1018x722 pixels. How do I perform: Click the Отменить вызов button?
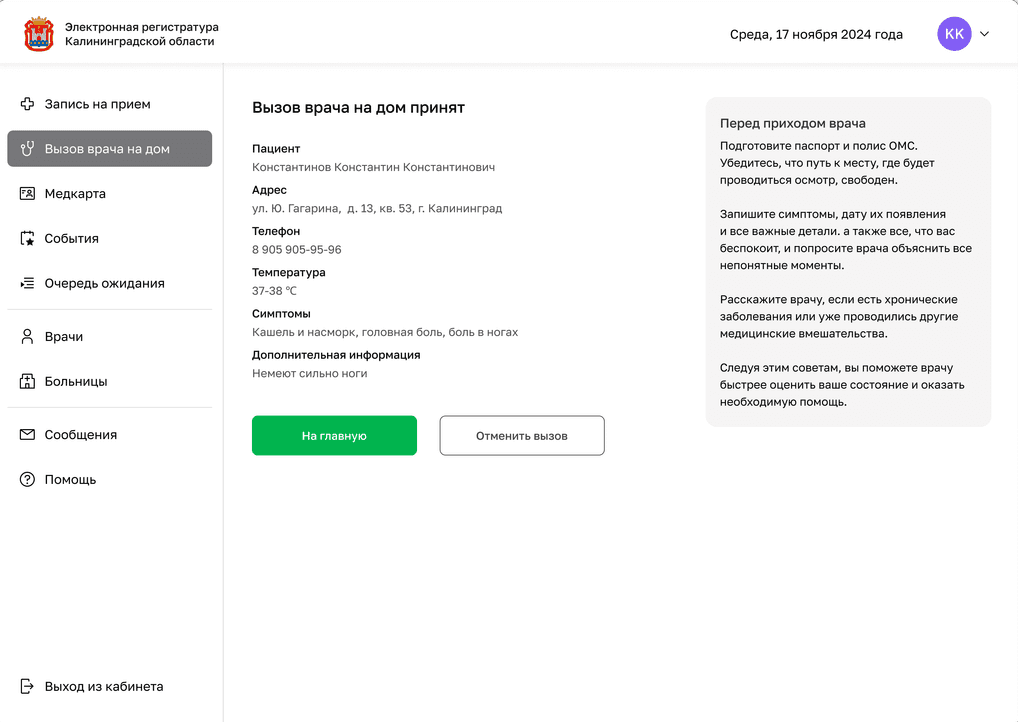522,436
